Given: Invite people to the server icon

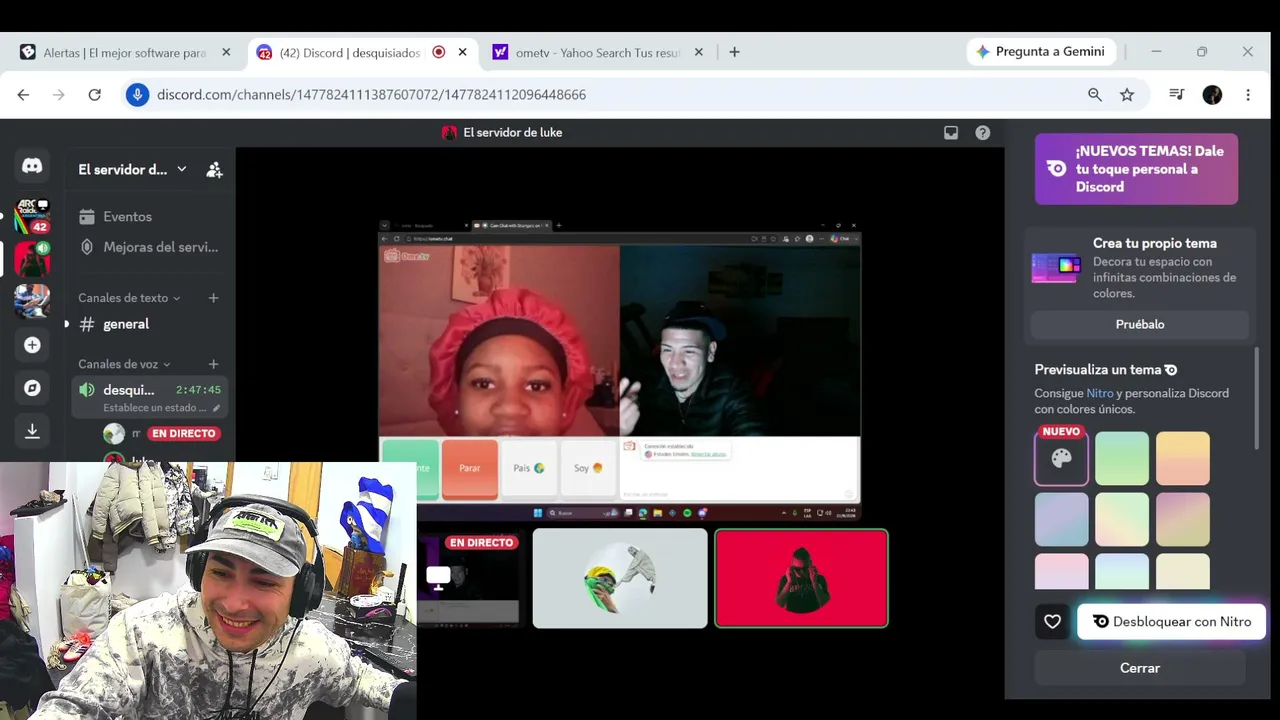Looking at the screenshot, I should pyautogui.click(x=214, y=170).
